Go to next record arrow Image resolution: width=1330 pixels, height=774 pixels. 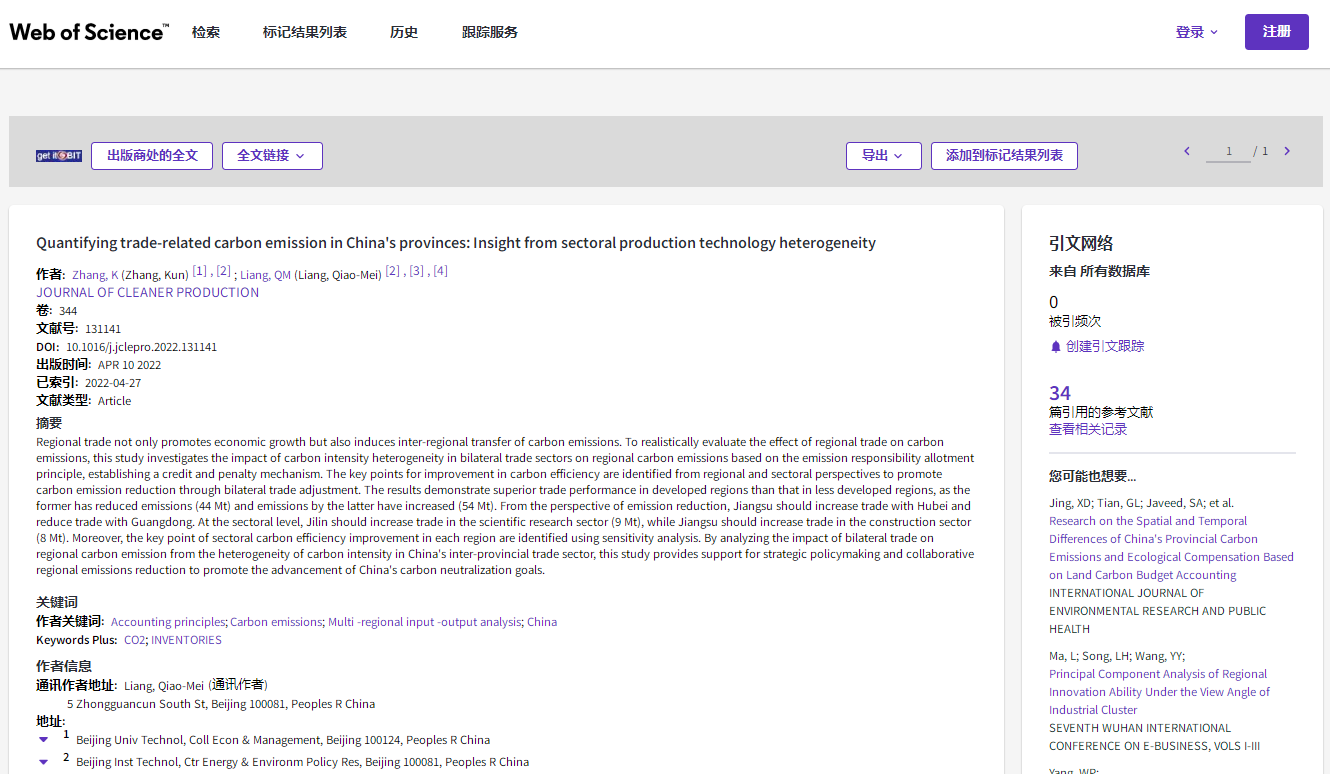tap(1287, 151)
